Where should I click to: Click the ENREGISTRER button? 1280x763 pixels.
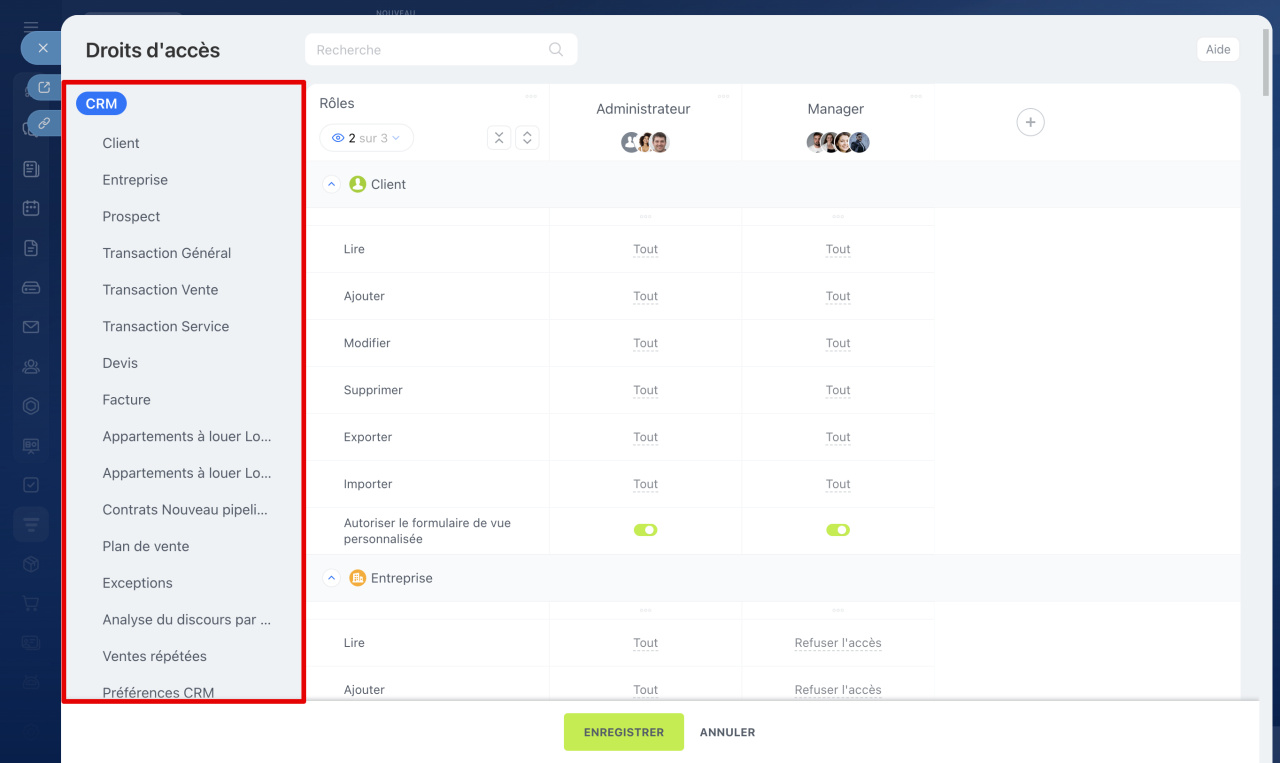(x=623, y=732)
